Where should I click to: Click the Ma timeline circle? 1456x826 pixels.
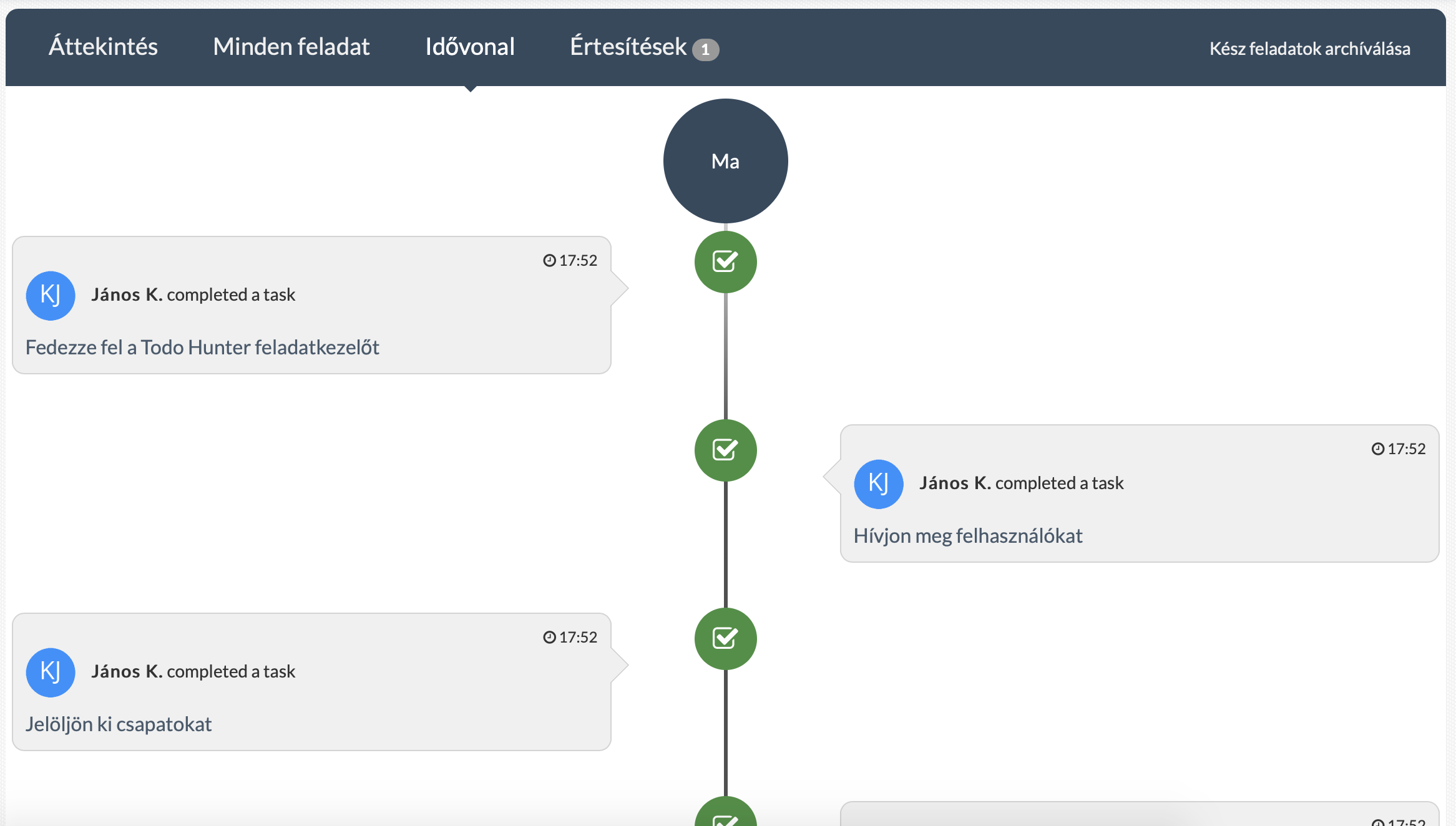(x=725, y=161)
